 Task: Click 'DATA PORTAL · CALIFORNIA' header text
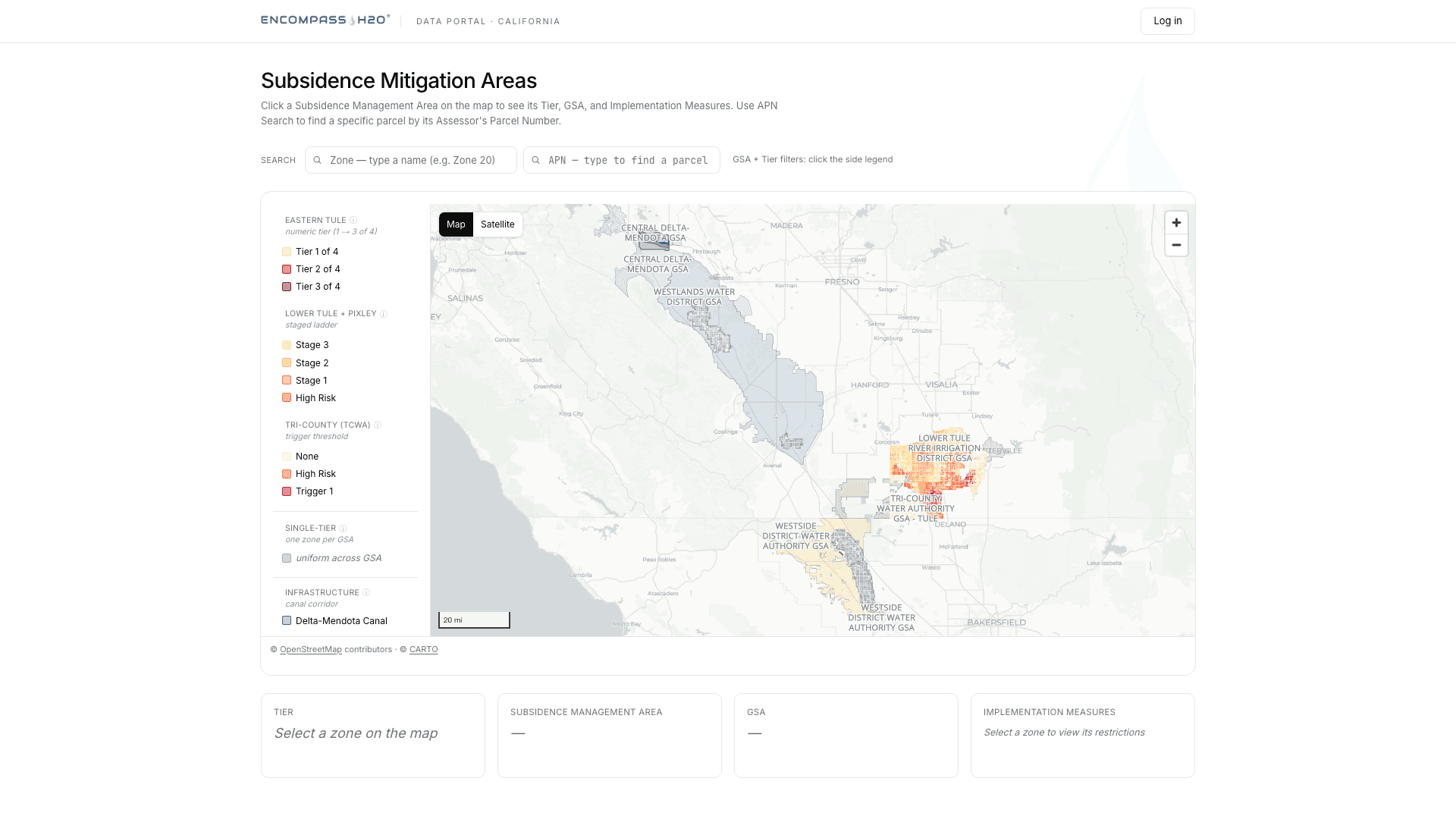tap(488, 21)
